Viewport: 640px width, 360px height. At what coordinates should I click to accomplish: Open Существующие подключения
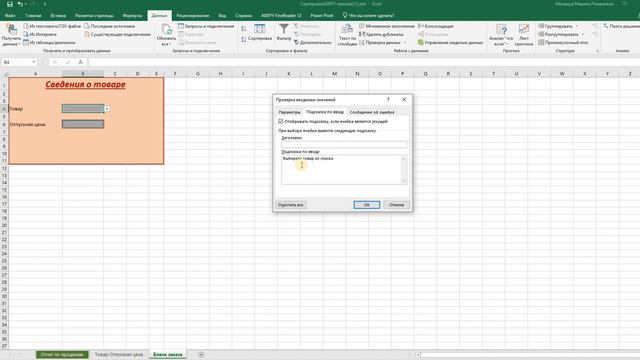(118, 34)
